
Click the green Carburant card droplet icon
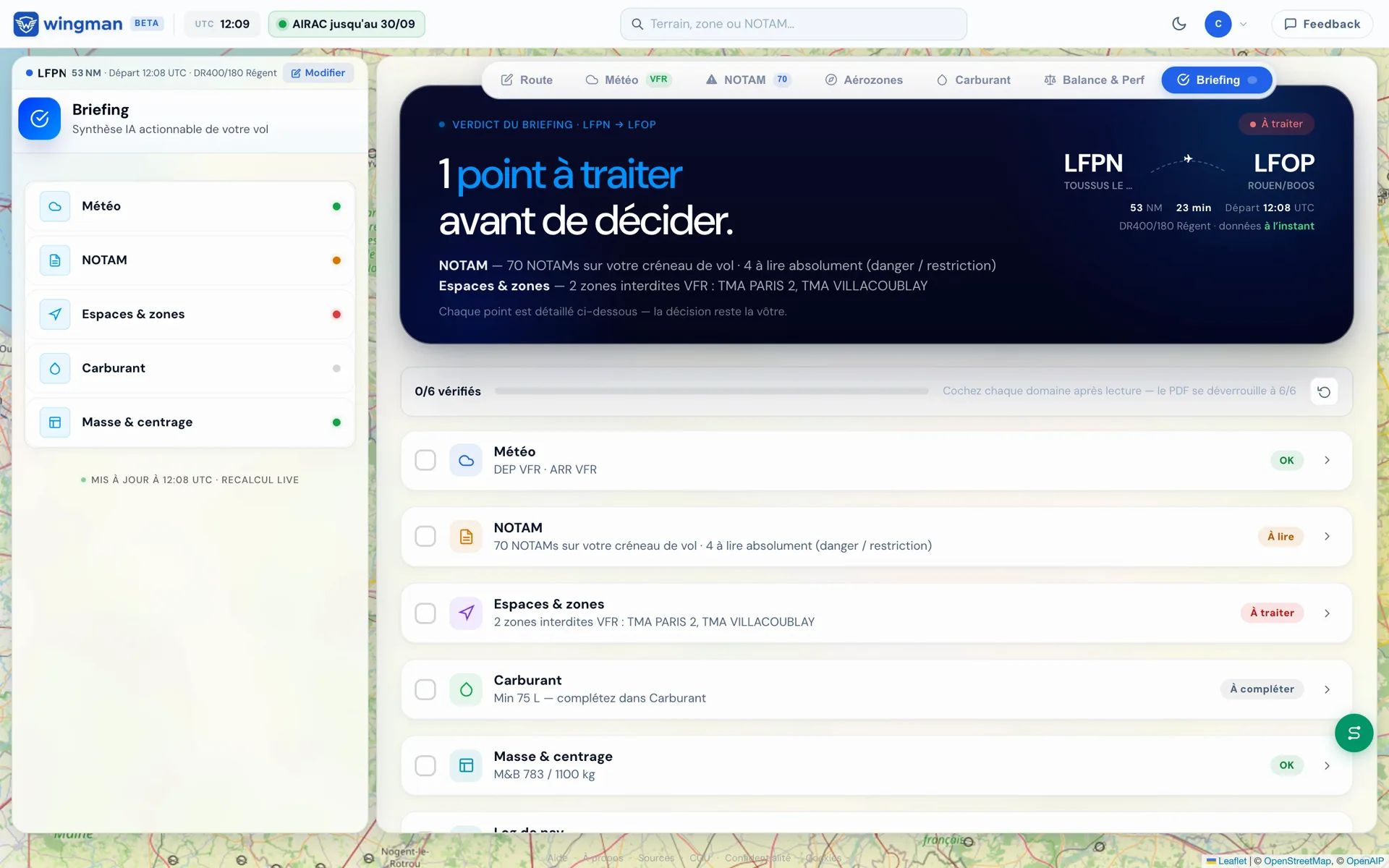point(466,689)
